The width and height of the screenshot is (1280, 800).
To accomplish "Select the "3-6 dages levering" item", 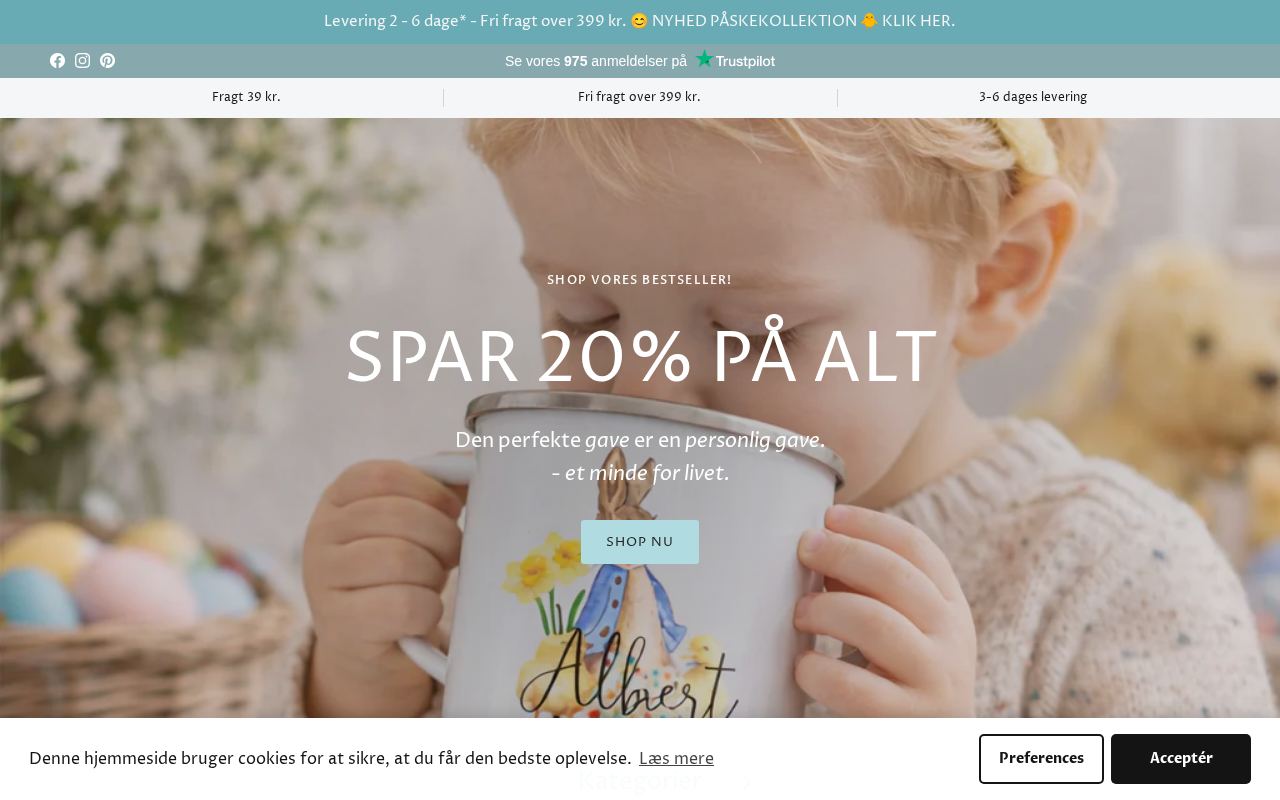I will (1033, 97).
